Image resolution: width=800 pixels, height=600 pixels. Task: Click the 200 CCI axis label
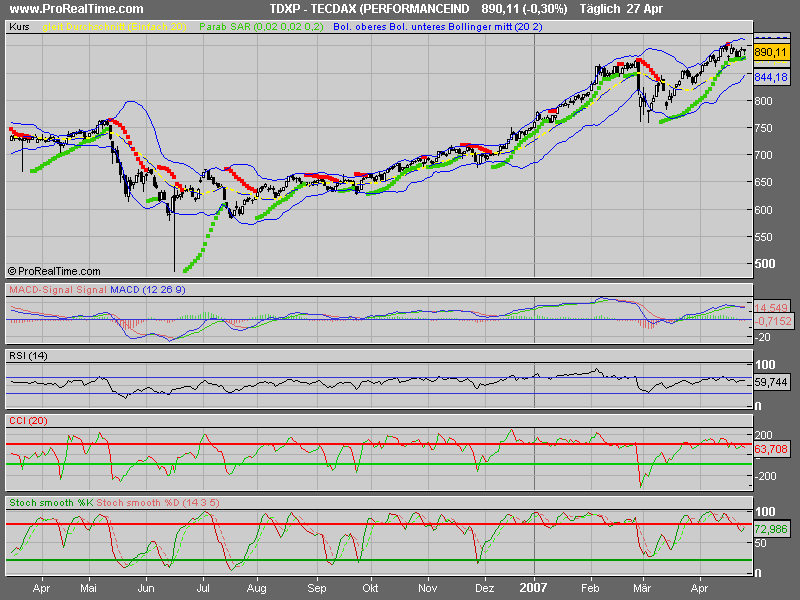(x=764, y=435)
